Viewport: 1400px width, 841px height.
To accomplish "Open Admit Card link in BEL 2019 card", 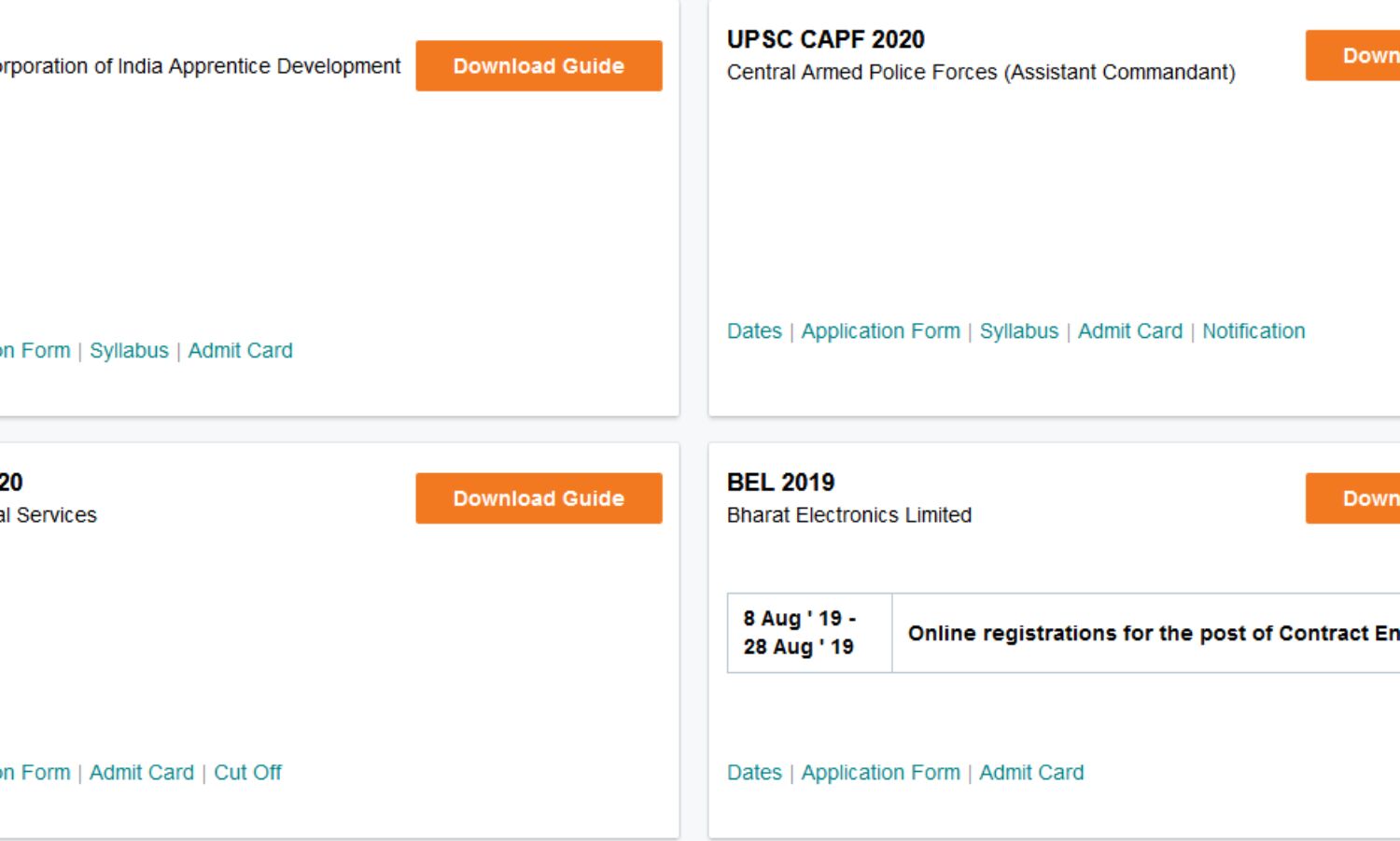I will tap(1031, 773).
